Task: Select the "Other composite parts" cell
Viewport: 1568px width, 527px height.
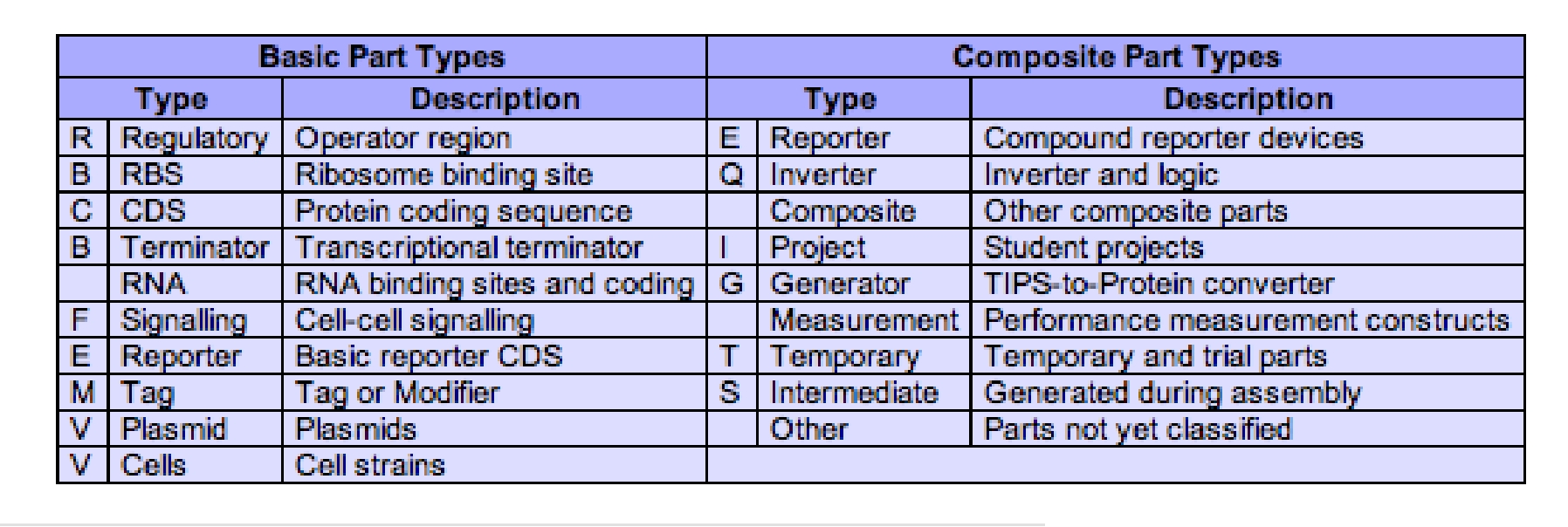Action: [x=1135, y=211]
